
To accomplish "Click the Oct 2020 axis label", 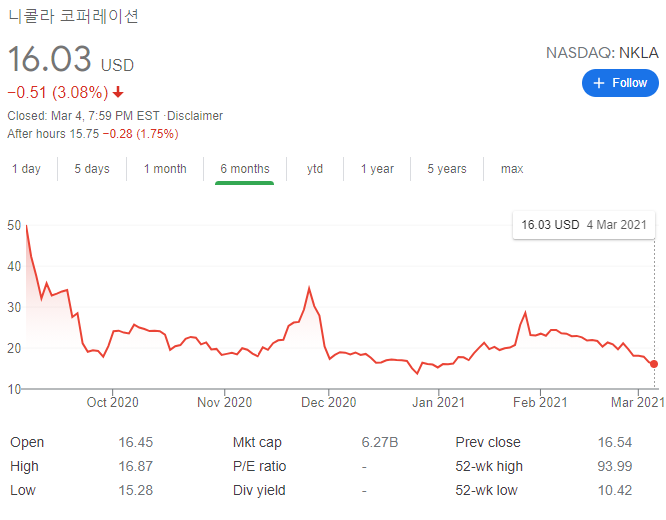I will point(113,402).
